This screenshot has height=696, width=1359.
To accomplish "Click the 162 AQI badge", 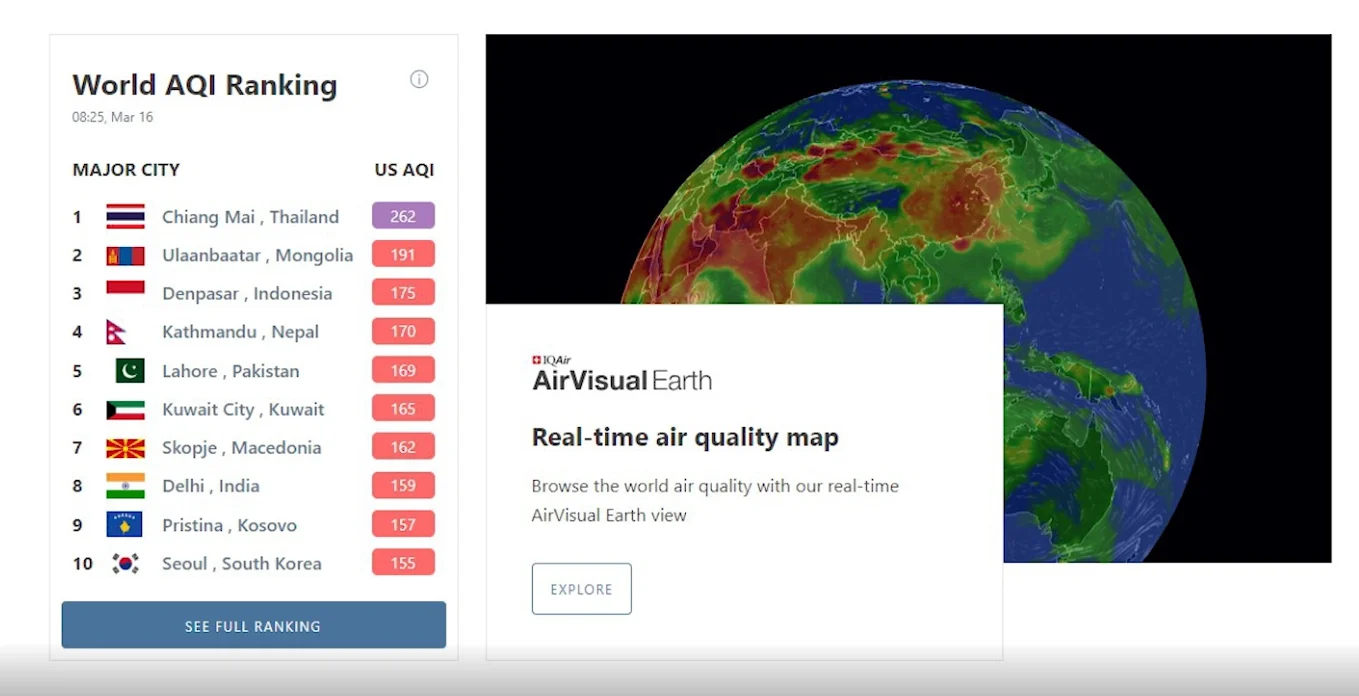I will (x=403, y=447).
